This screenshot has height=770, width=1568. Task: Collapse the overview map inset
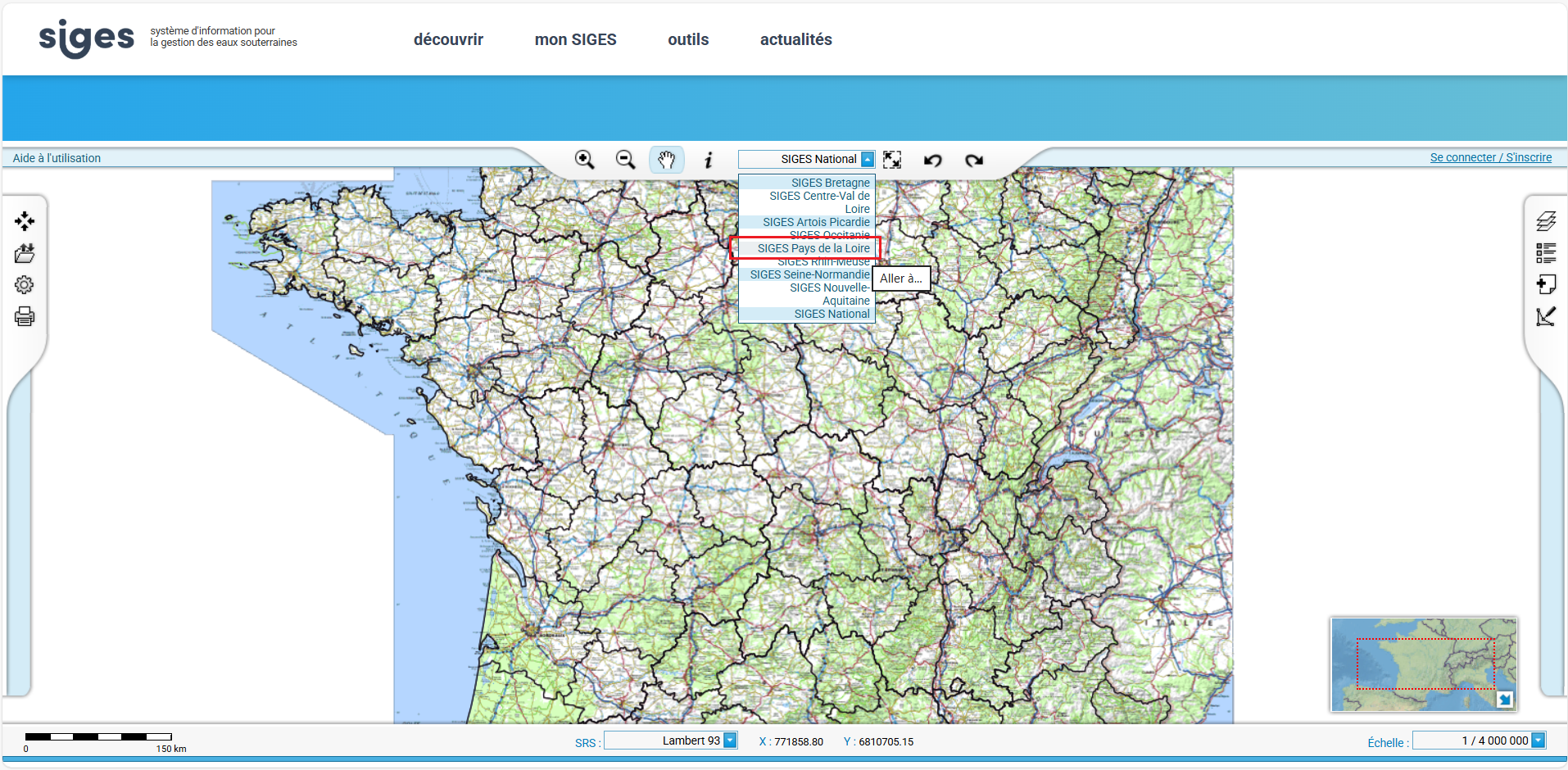click(x=1504, y=698)
